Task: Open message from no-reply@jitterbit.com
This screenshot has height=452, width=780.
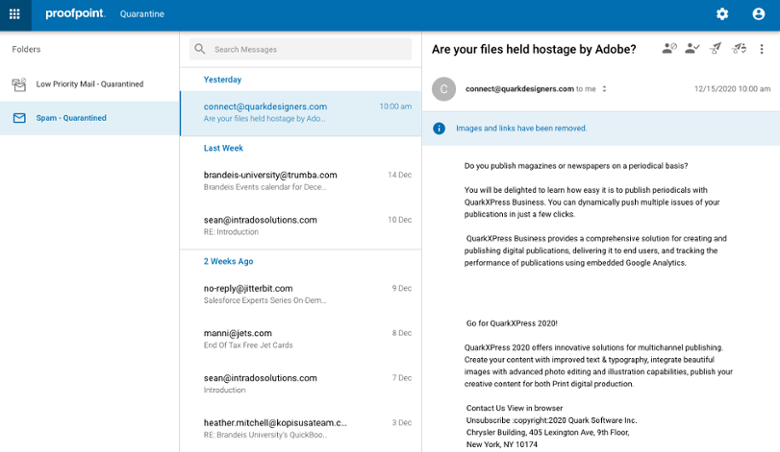Action: pyautogui.click(x=300, y=294)
